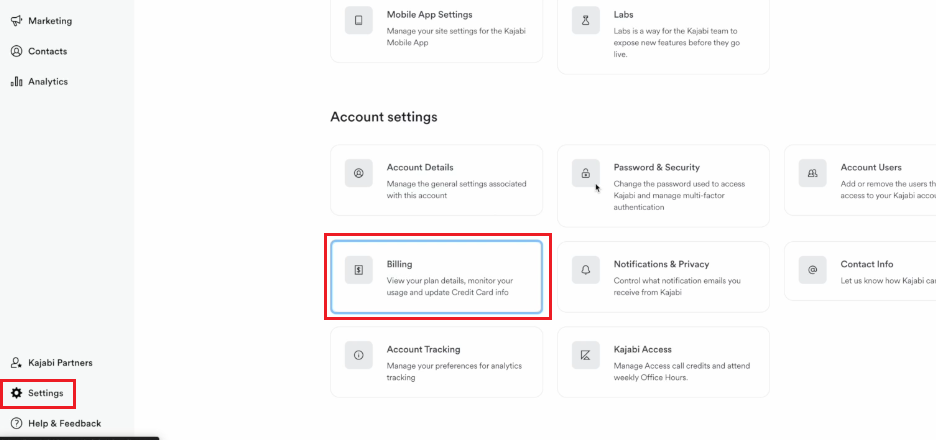Open the Password & Security title
The height and width of the screenshot is (440, 936).
coord(657,167)
